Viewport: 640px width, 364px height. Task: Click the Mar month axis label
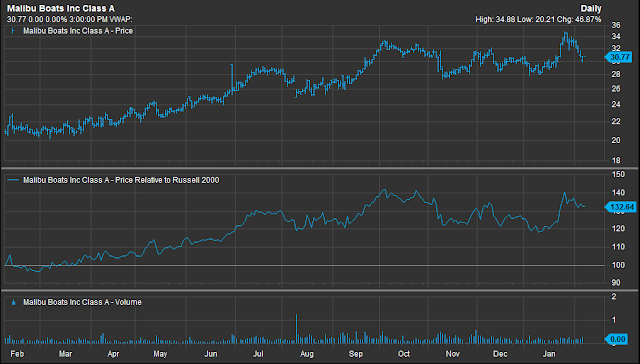[x=65, y=354]
